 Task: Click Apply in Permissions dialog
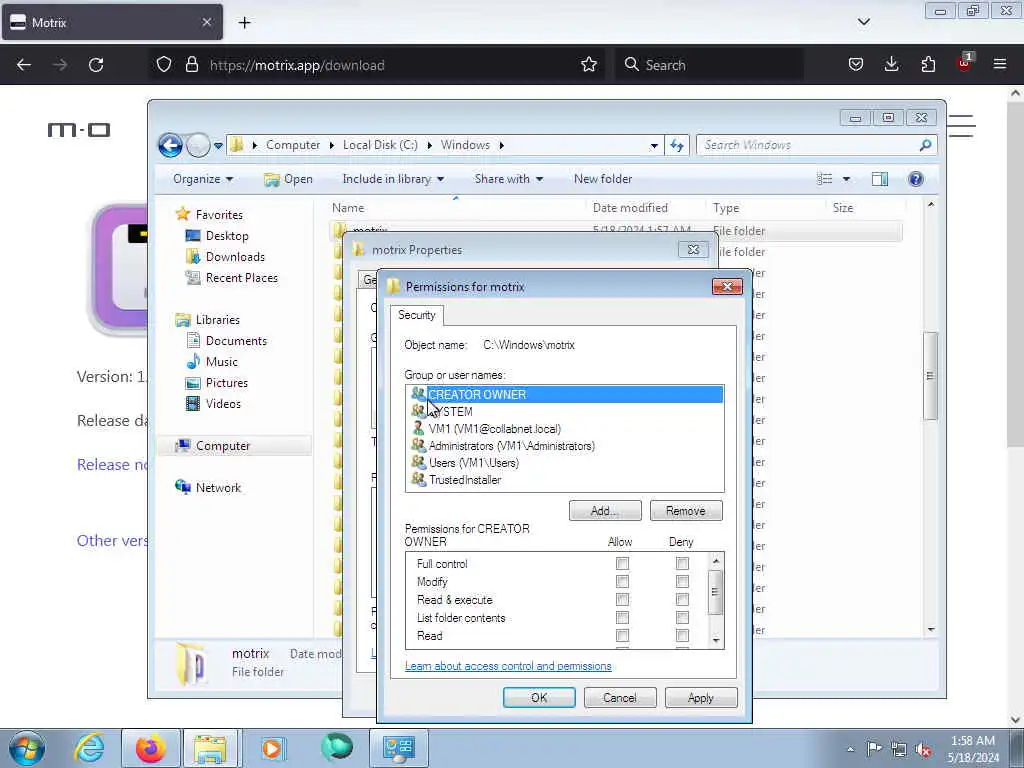(x=701, y=697)
